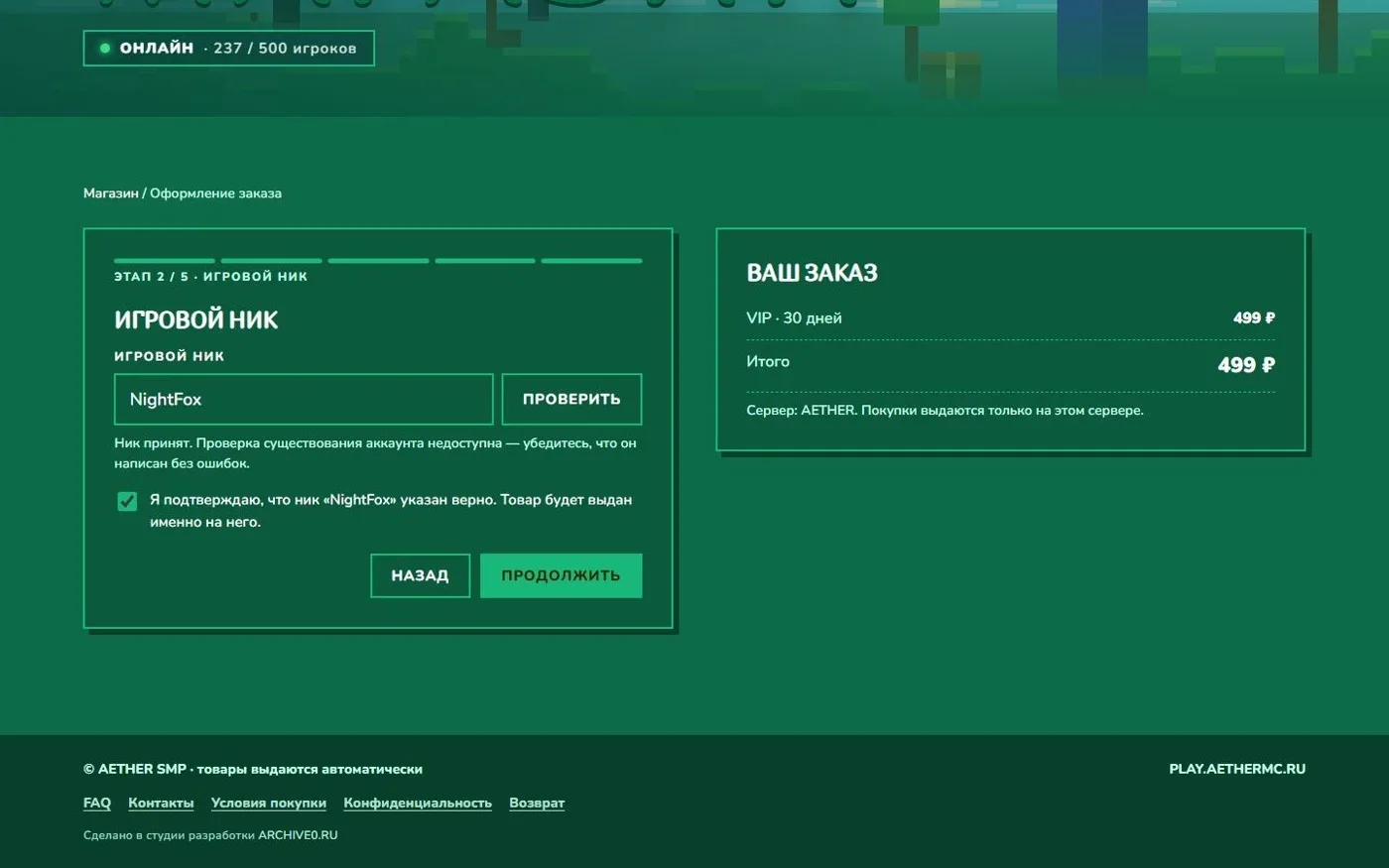Image resolution: width=1389 pixels, height=868 pixels.
Task: Go back with the НАЗАД button
Action: coord(420,575)
